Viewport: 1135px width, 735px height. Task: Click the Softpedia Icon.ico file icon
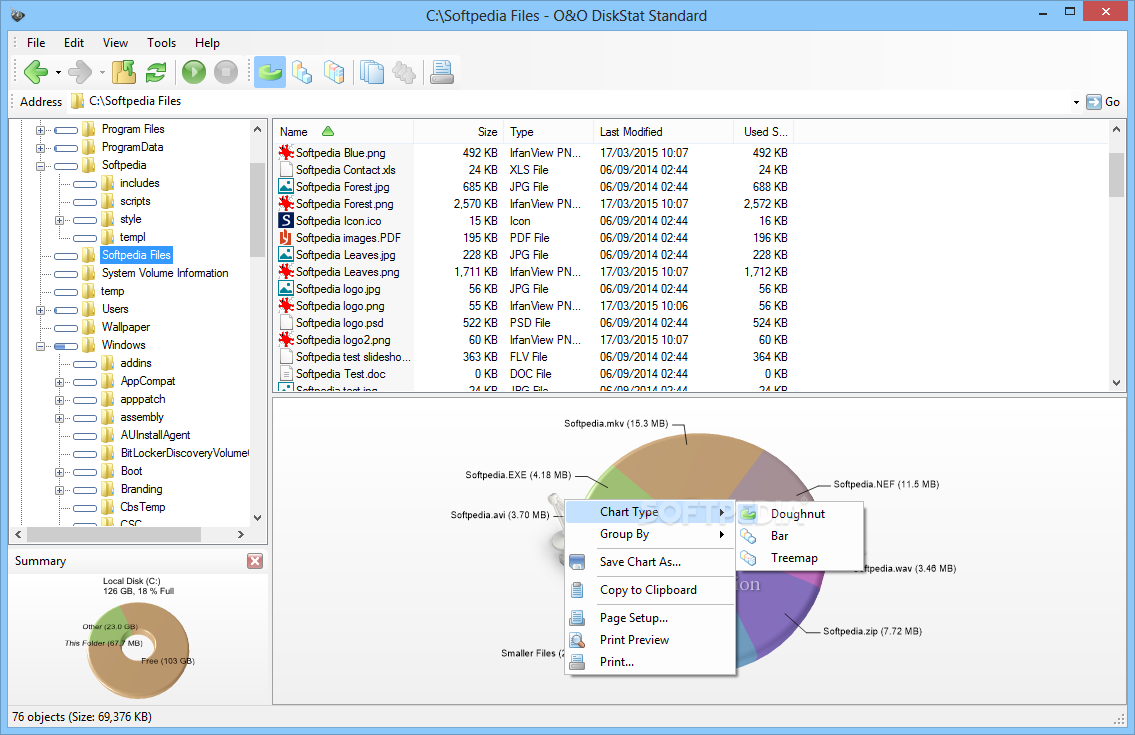click(286, 221)
